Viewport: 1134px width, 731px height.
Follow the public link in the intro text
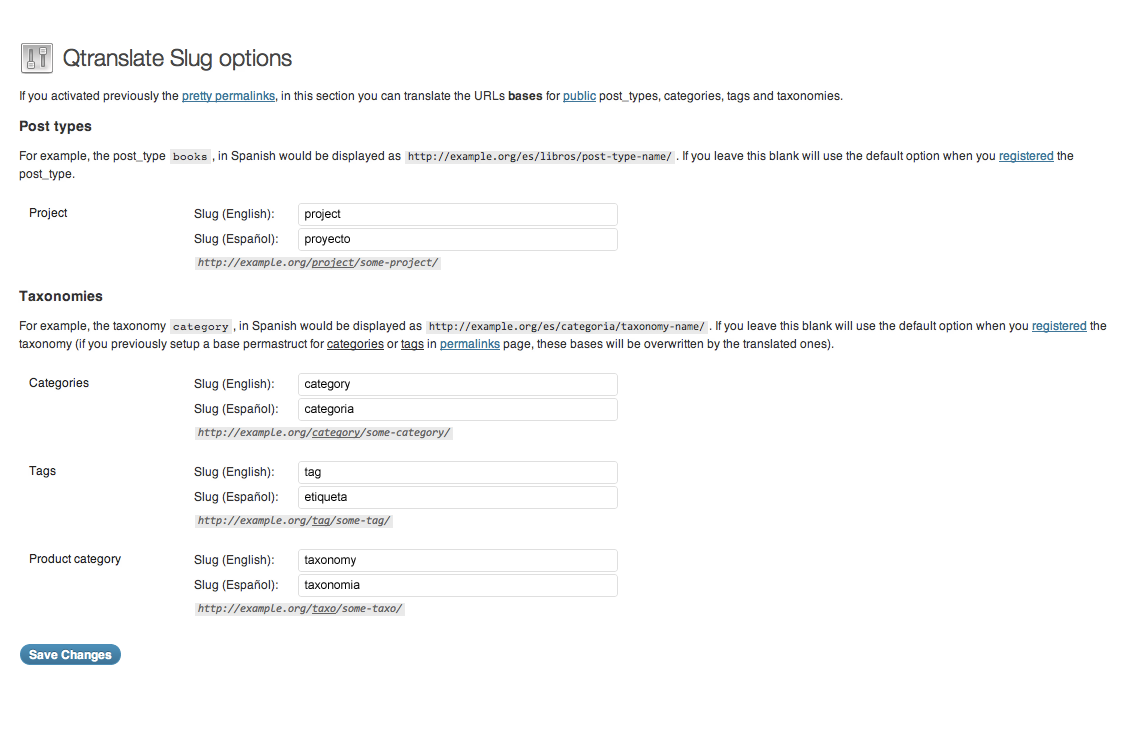[579, 96]
